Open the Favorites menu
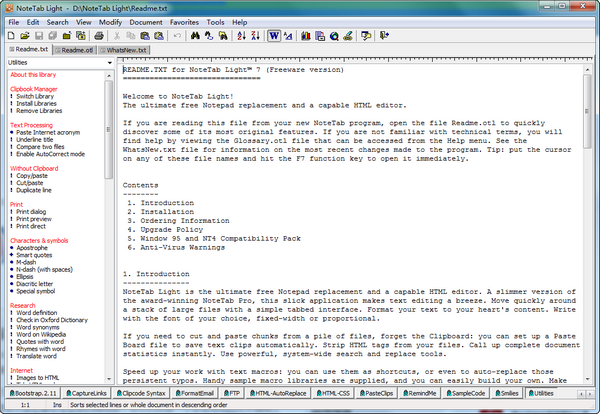The width and height of the screenshot is (600, 414). coord(184,22)
